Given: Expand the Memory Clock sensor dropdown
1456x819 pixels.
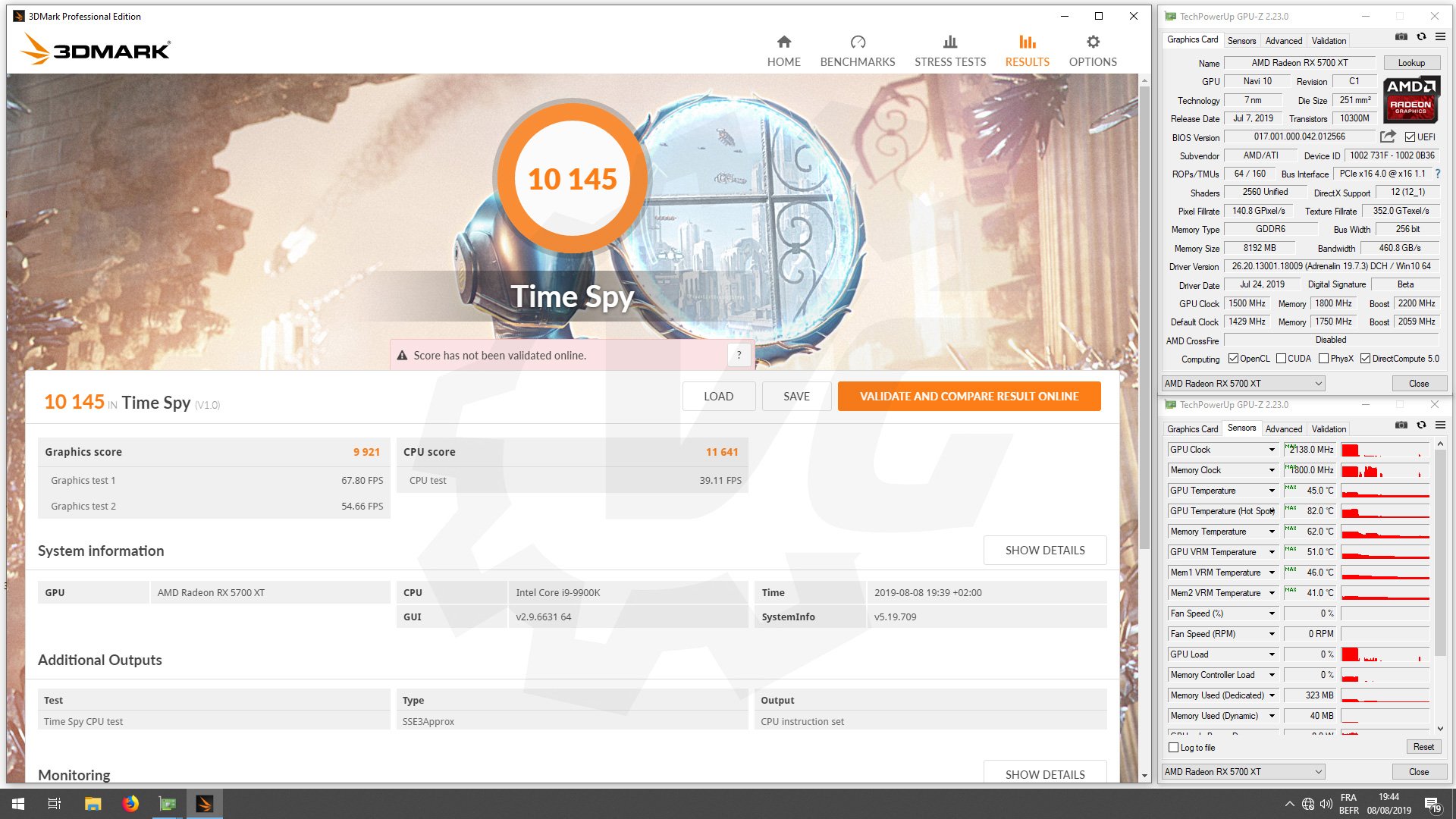Looking at the screenshot, I should click(x=1272, y=470).
